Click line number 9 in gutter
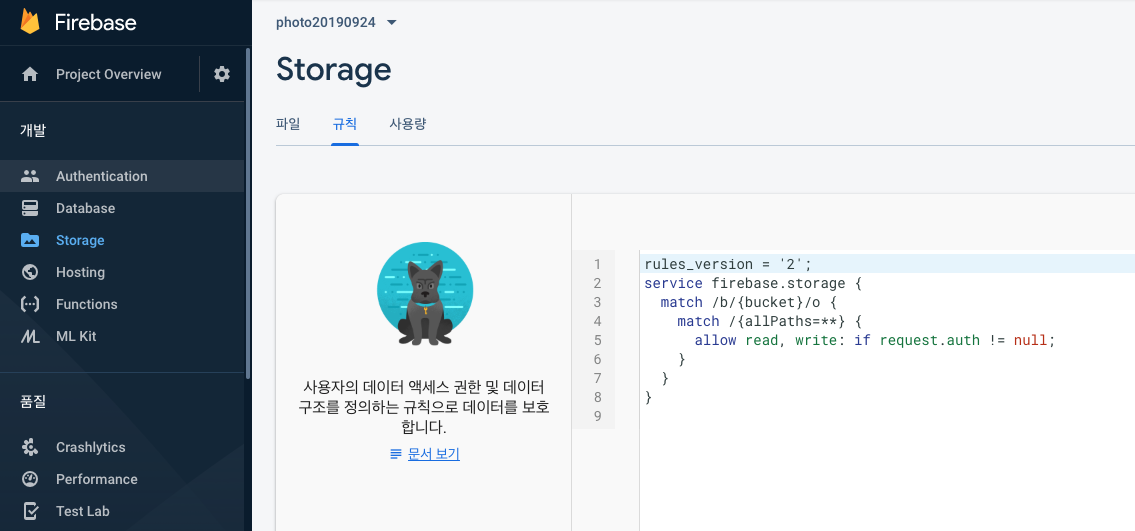Screen dimensions: 1135x531 point(597,416)
